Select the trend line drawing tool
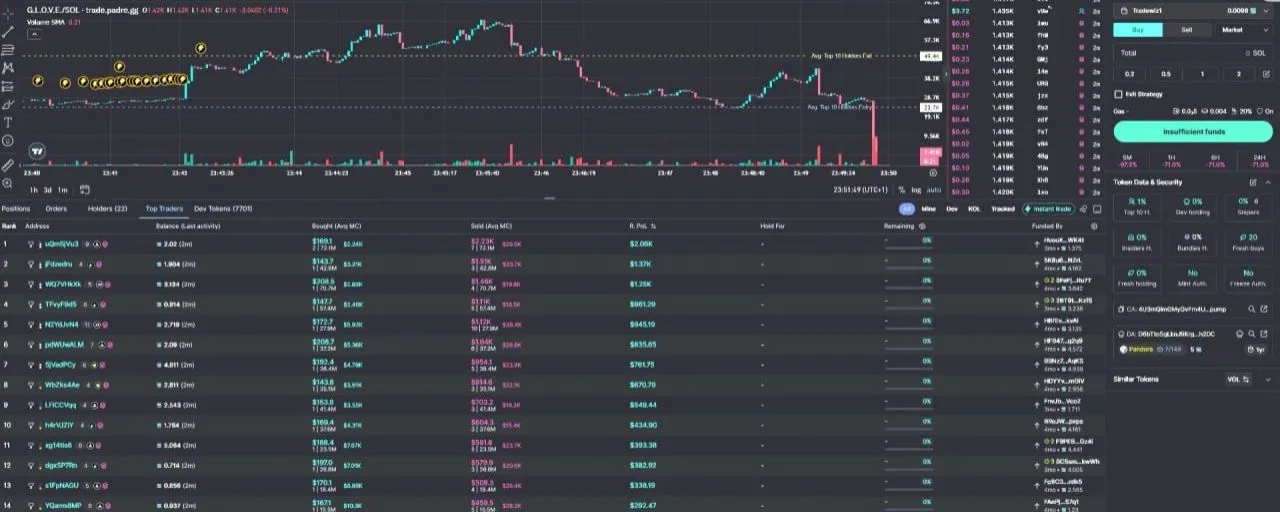This screenshot has height=512, width=1280. tap(8, 31)
